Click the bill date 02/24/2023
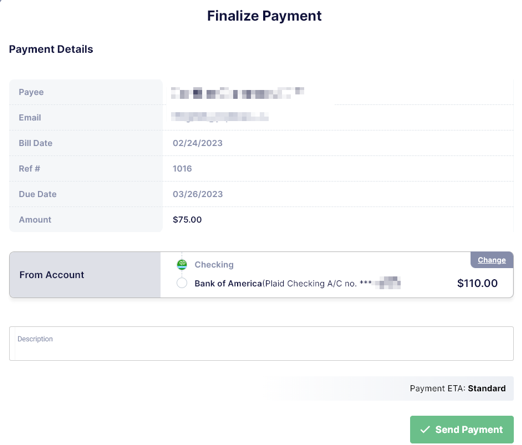This screenshot has height=445, width=522. click(x=197, y=143)
